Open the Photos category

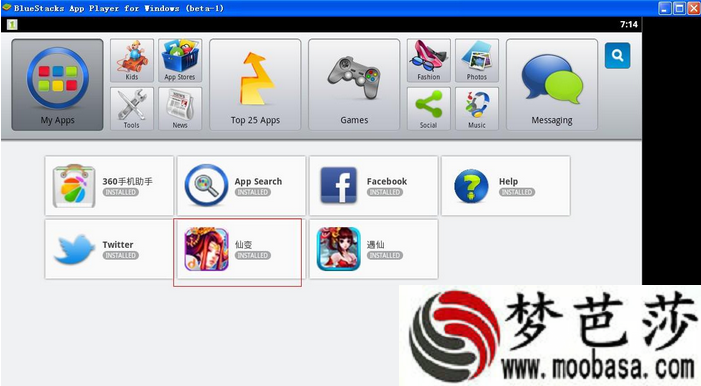tap(477, 60)
